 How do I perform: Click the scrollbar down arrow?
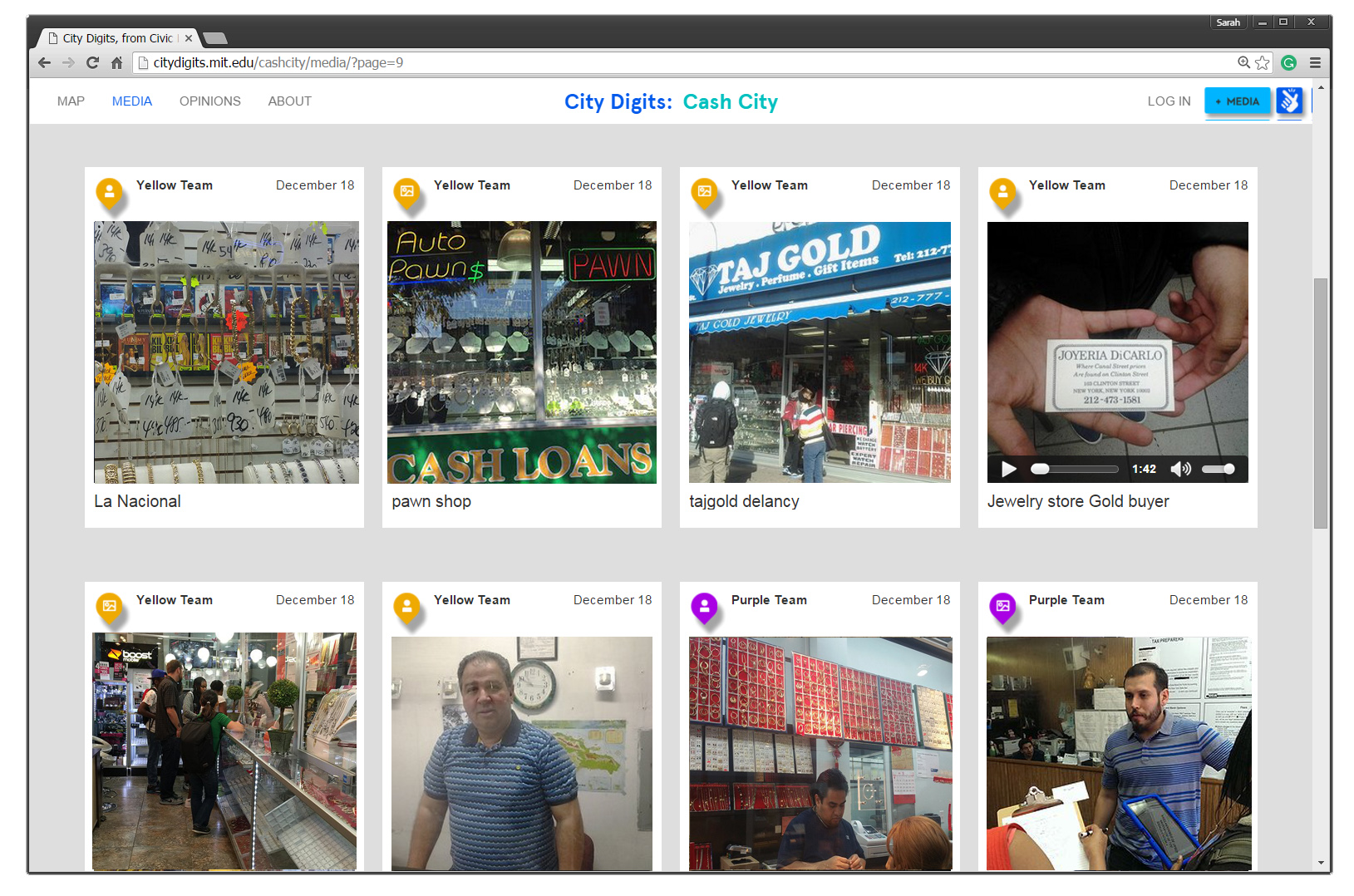(1321, 864)
